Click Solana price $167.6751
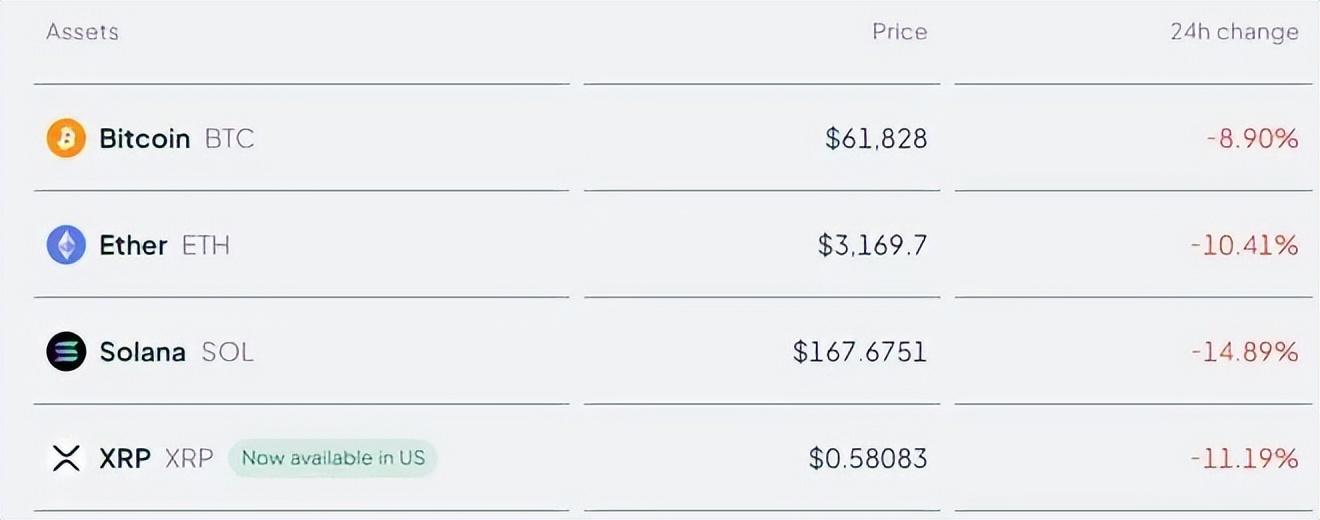1320x520 pixels. [859, 352]
